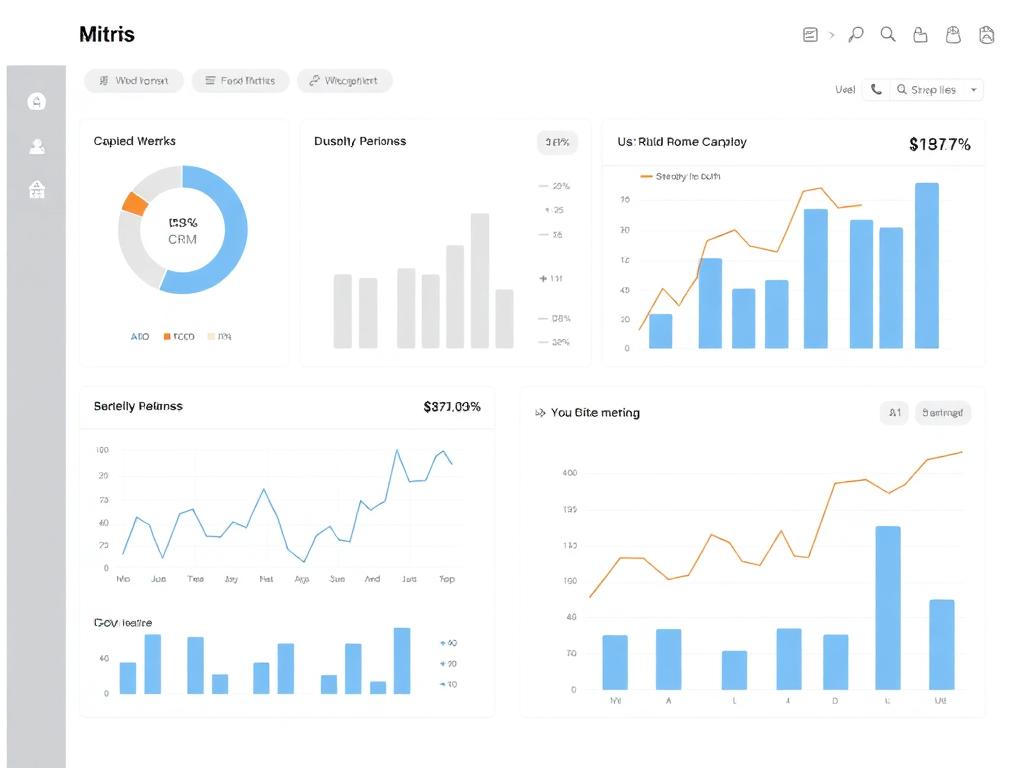Select the Widget filter tab with link icon
1024x768 pixels.
(344, 80)
